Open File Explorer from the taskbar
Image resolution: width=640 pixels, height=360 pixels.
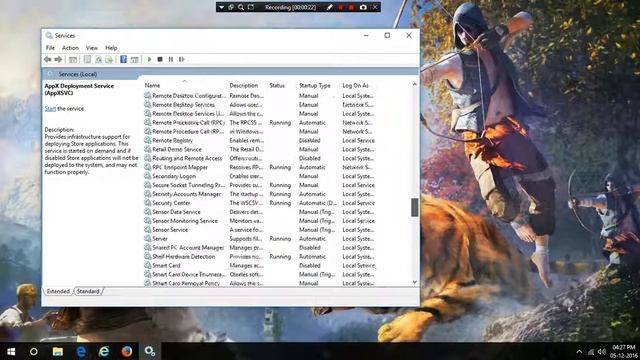(x=58, y=351)
